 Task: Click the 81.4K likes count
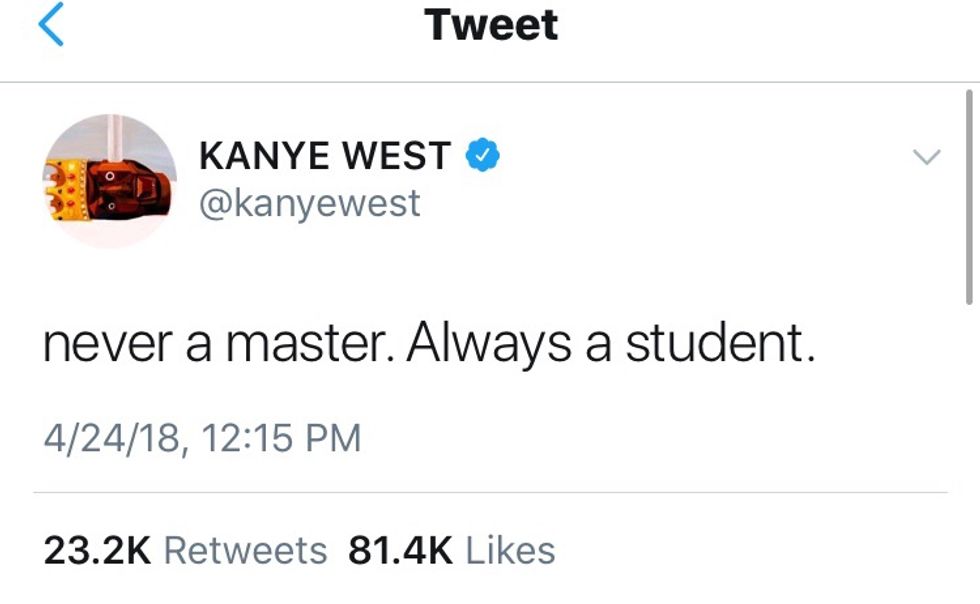[400, 550]
